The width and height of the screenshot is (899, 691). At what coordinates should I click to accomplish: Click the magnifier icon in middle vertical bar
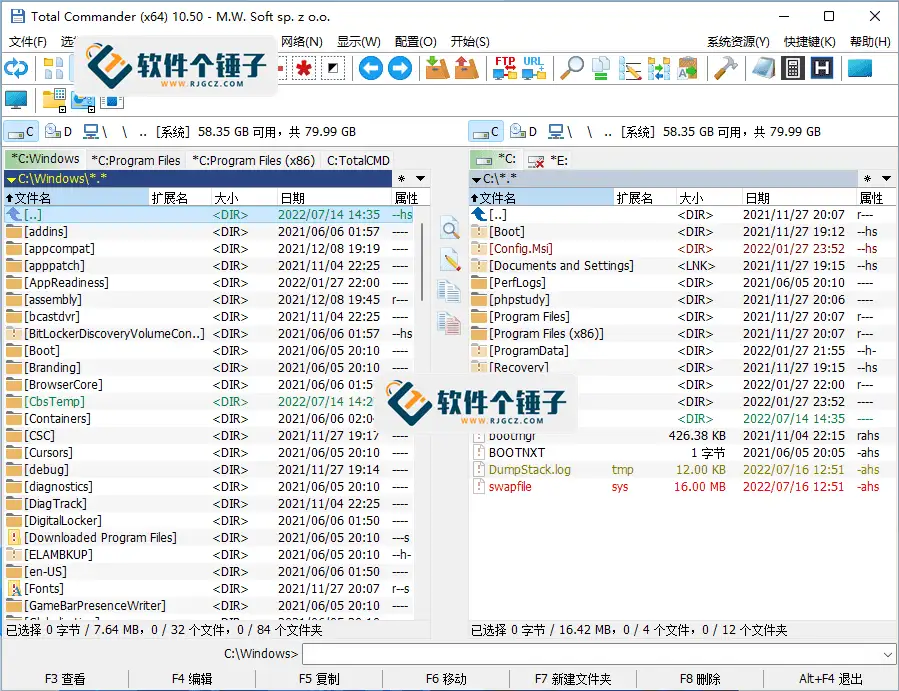(x=450, y=229)
